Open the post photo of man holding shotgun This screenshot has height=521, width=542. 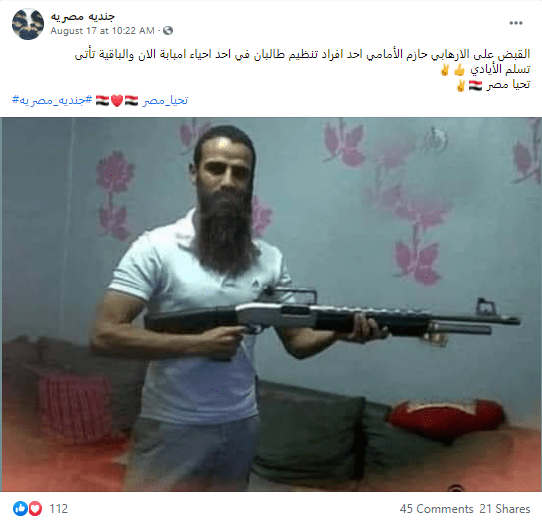(271, 304)
